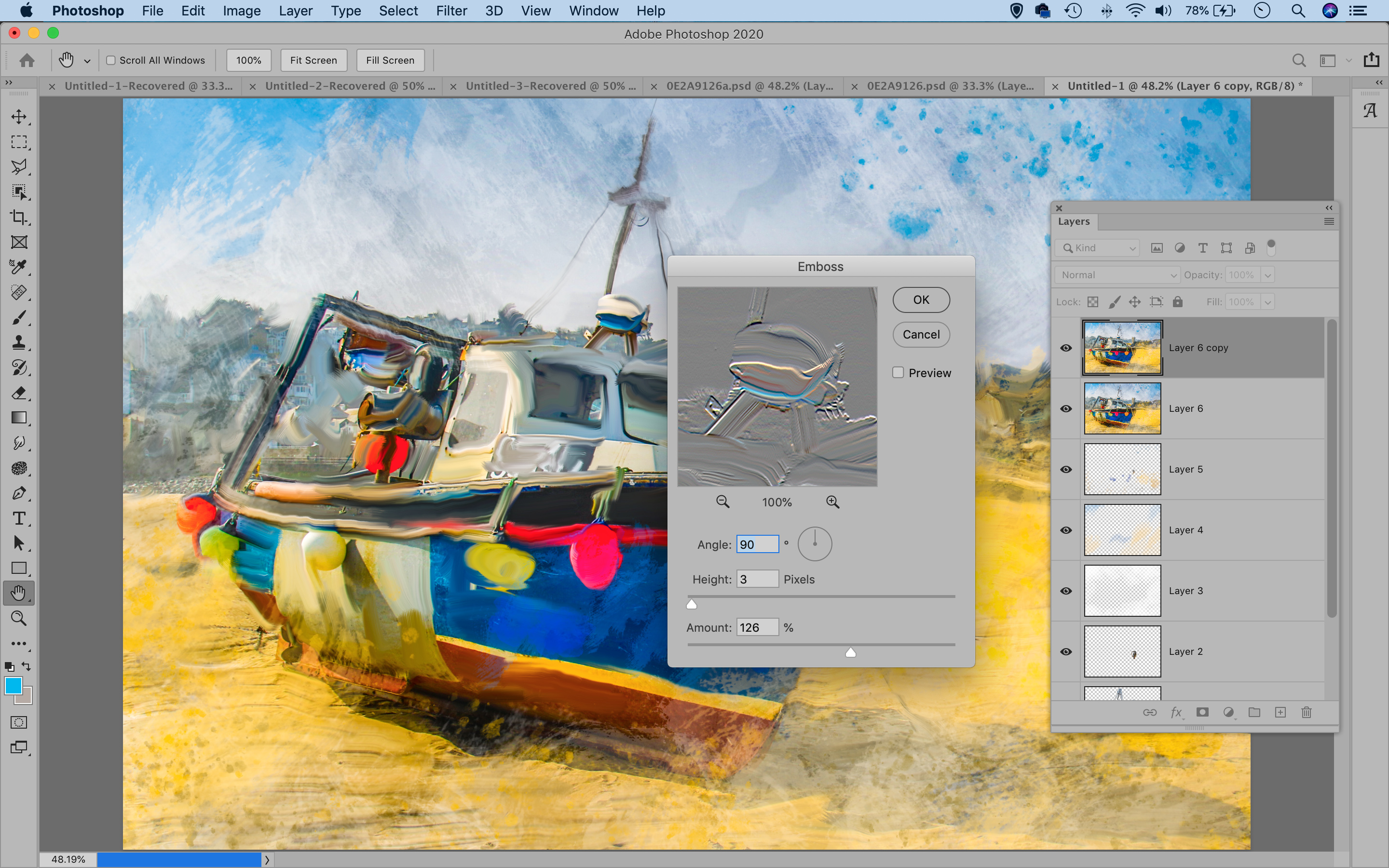Viewport: 1389px width, 868px height.
Task: Select the Lasso tool
Action: click(x=20, y=166)
